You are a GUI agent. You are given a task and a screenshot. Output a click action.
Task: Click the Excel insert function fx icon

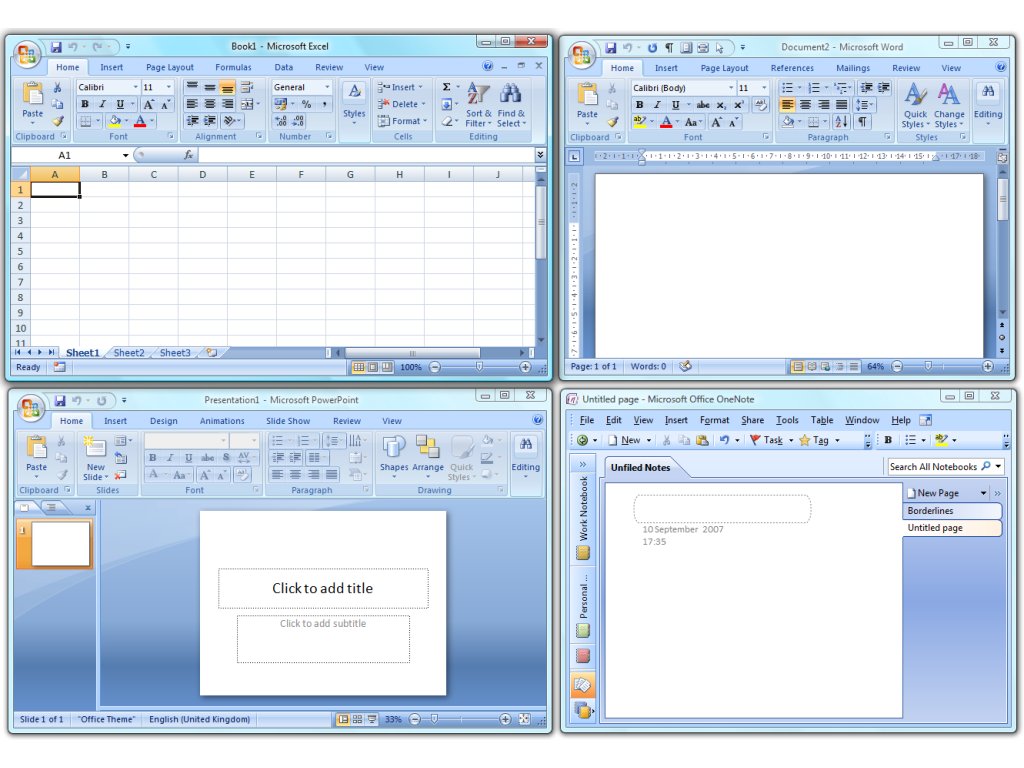click(x=188, y=155)
